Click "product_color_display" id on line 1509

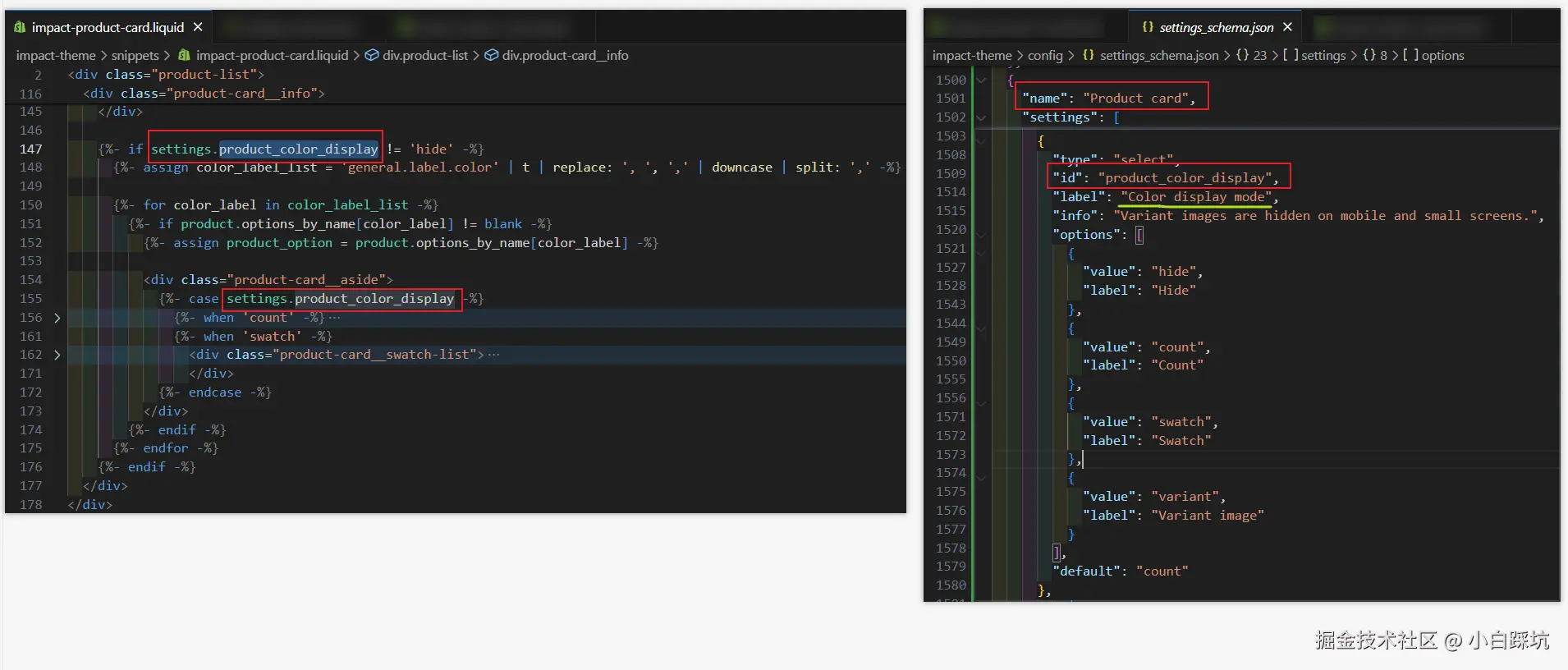click(1185, 178)
